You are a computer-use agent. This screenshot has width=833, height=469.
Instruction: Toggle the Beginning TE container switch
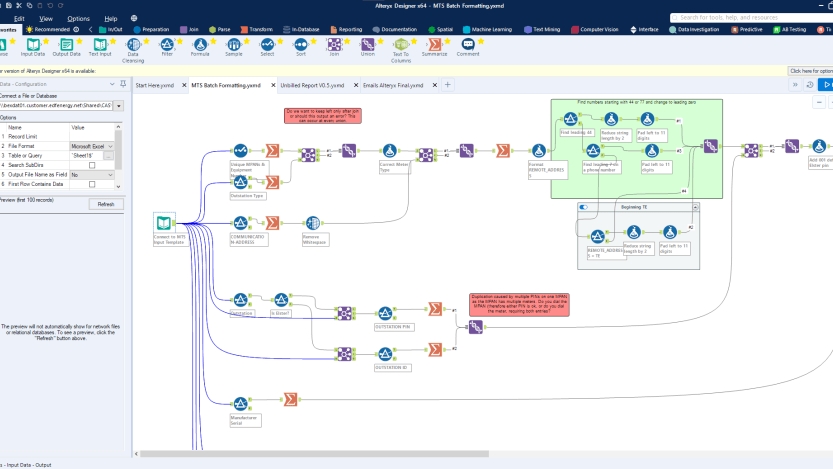(x=584, y=207)
